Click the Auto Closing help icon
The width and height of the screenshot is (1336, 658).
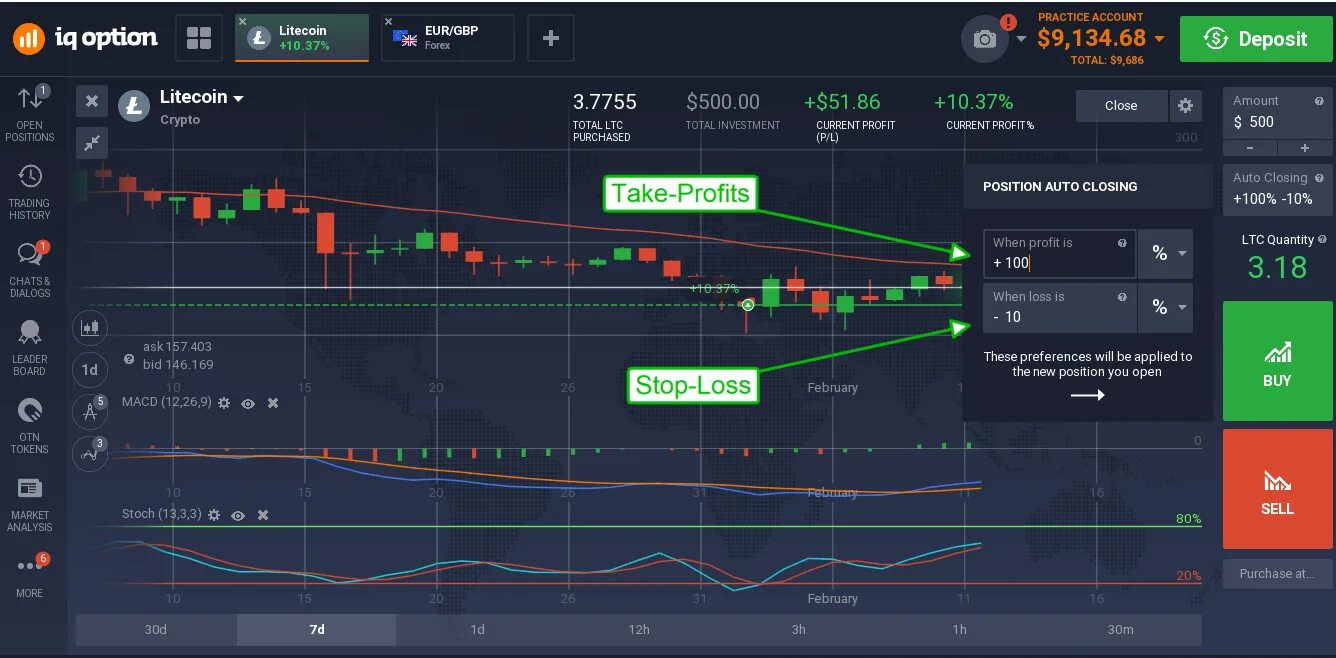click(x=1320, y=178)
